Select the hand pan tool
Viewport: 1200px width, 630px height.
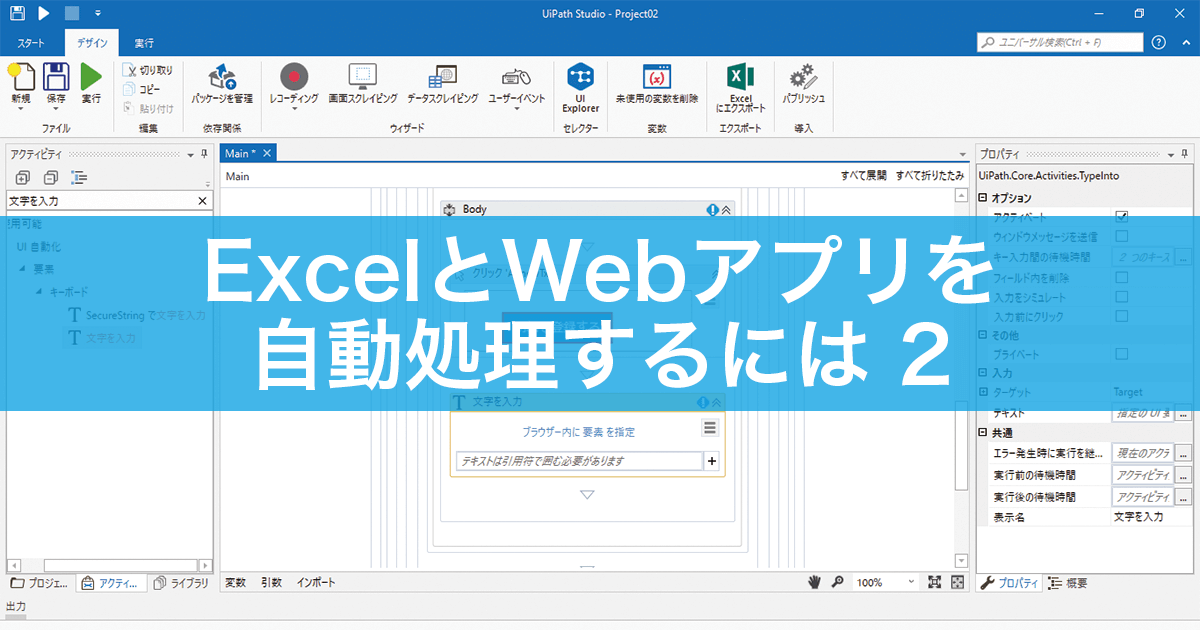[x=815, y=582]
